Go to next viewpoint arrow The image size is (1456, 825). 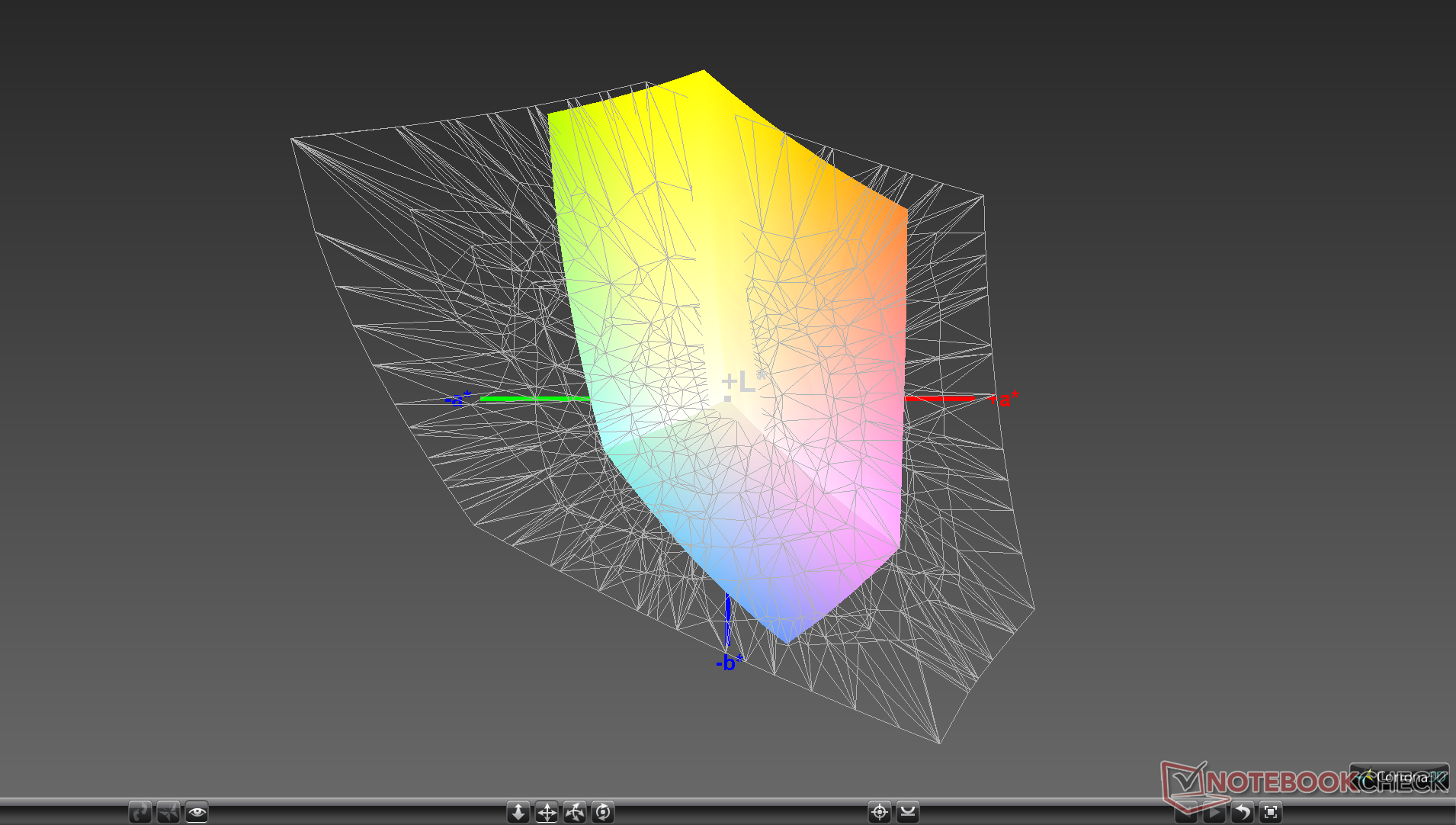pos(1214,812)
